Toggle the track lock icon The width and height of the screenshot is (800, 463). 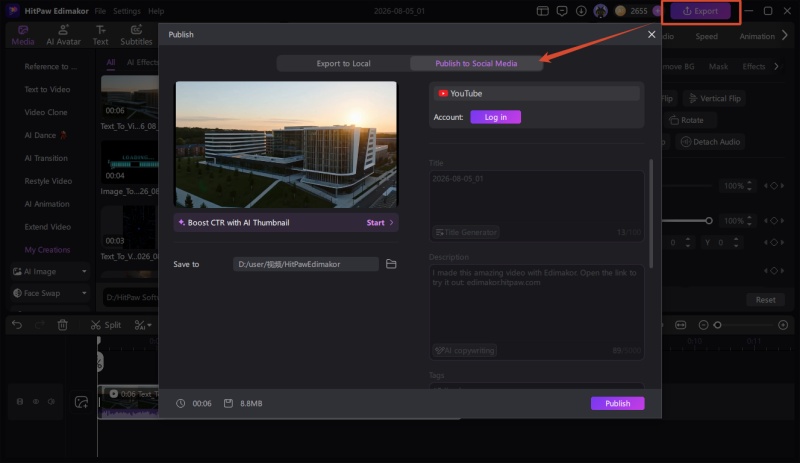click(x=20, y=402)
